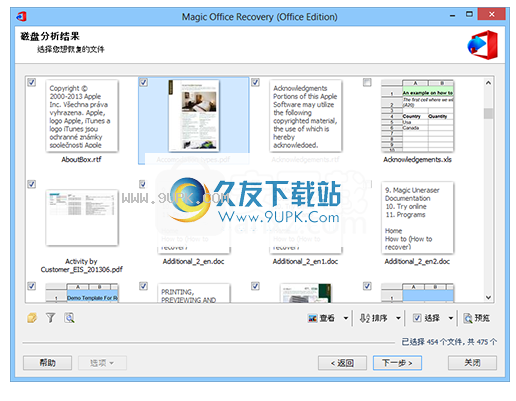Click the folder icon in bottom toolbar

point(32,318)
